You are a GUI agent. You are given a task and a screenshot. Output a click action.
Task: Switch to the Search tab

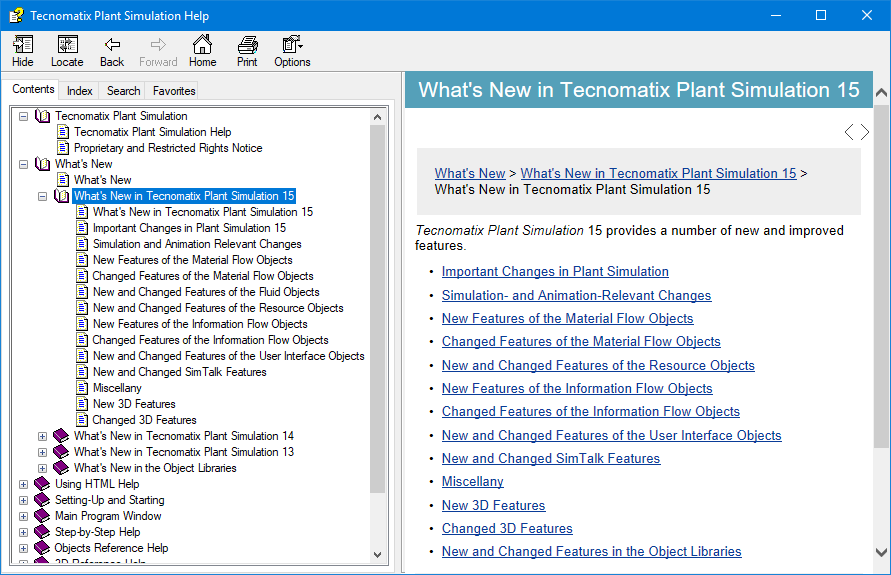coord(123,91)
